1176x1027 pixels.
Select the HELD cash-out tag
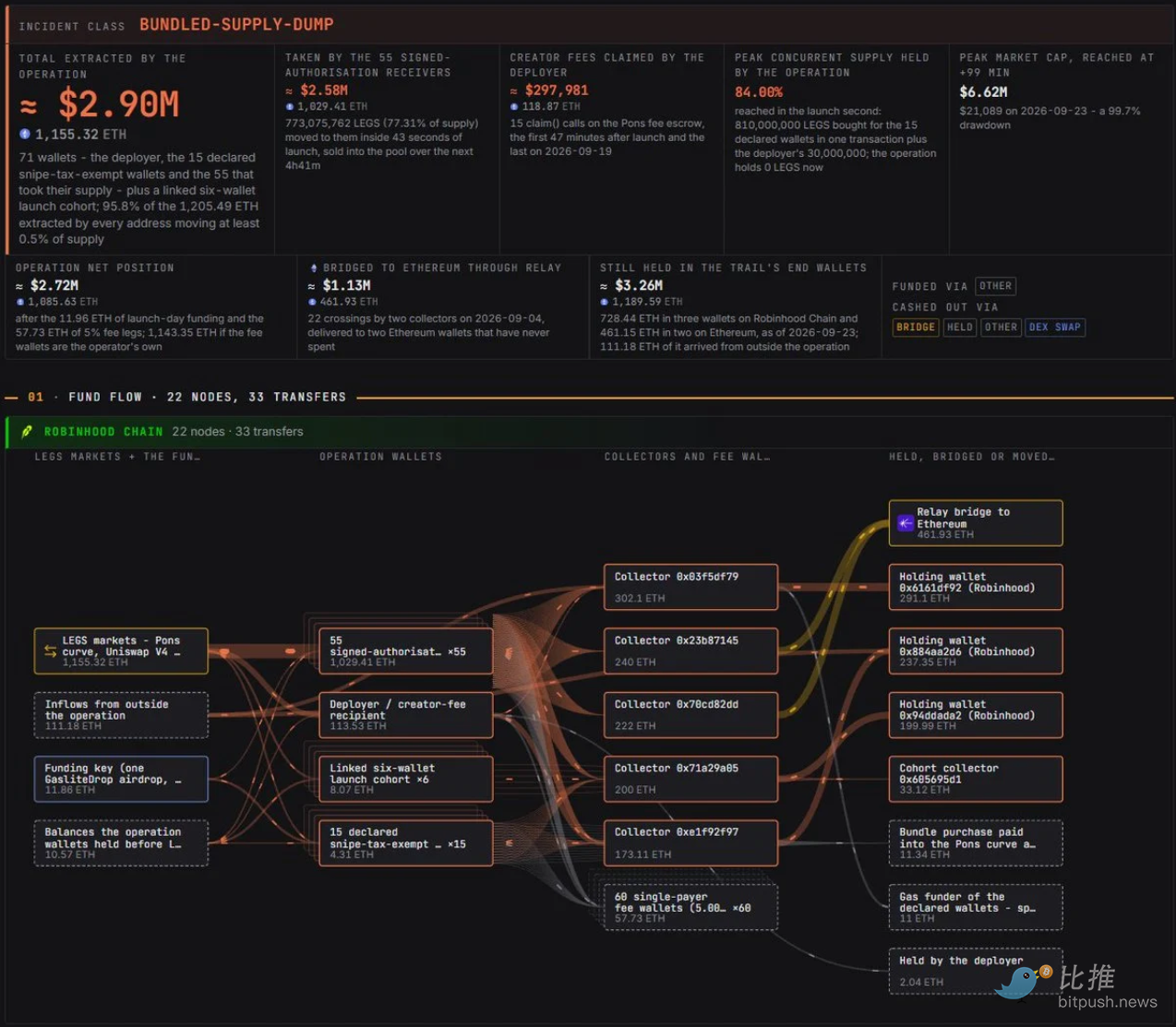pyautogui.click(x=960, y=328)
